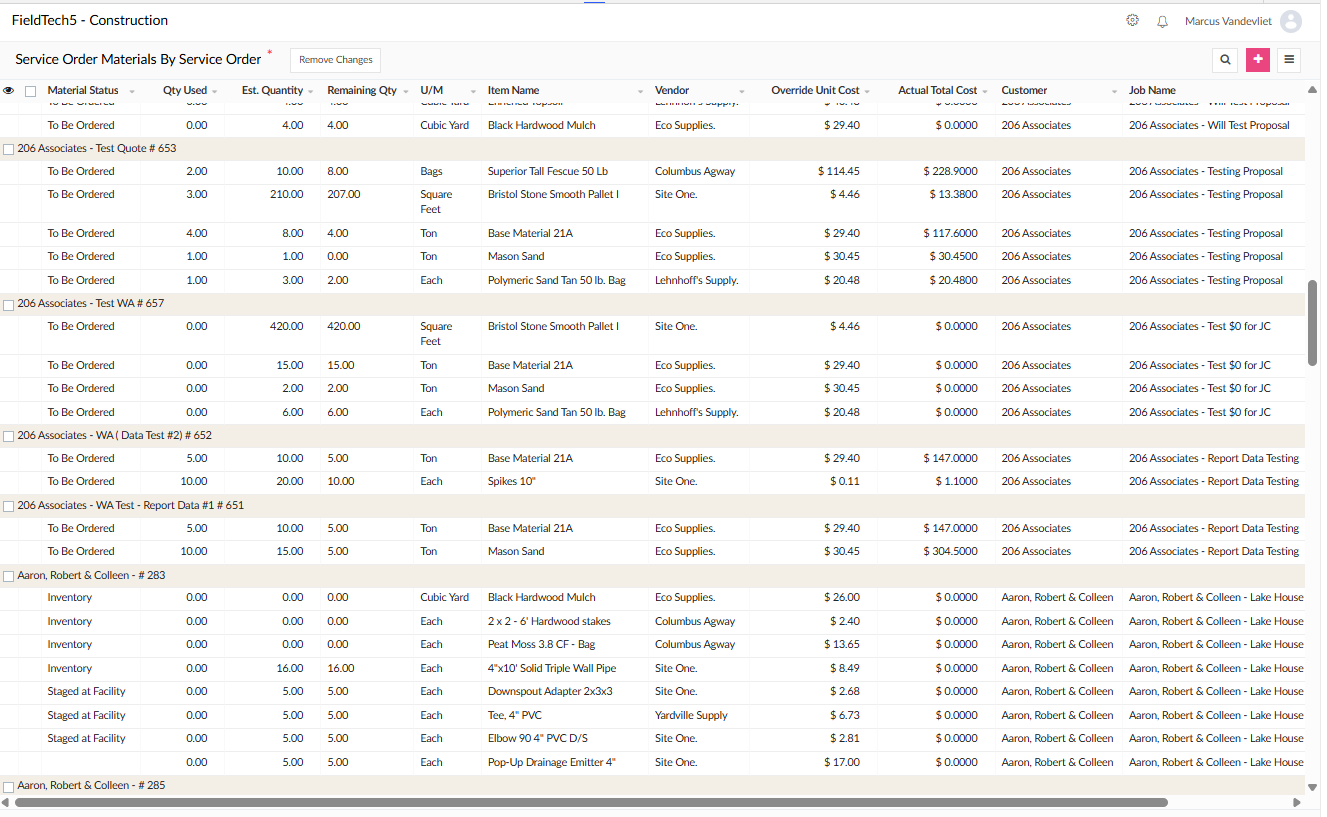The image size is (1327, 817).
Task: Click vertical scrollbar down arrow
Action: (1313, 787)
